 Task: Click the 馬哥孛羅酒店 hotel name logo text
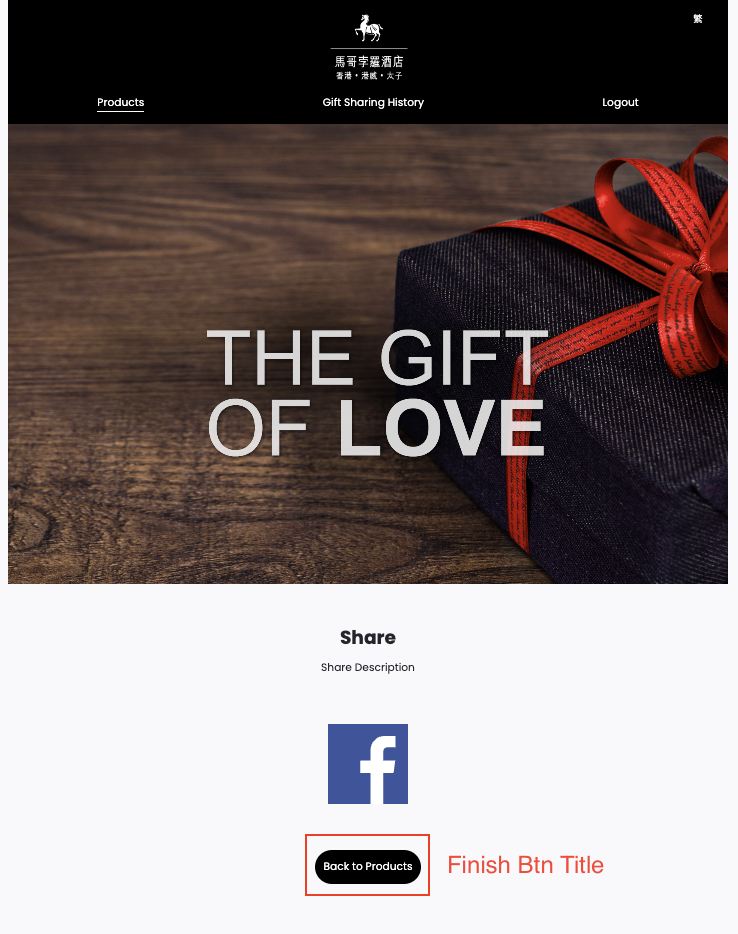[x=369, y=61]
